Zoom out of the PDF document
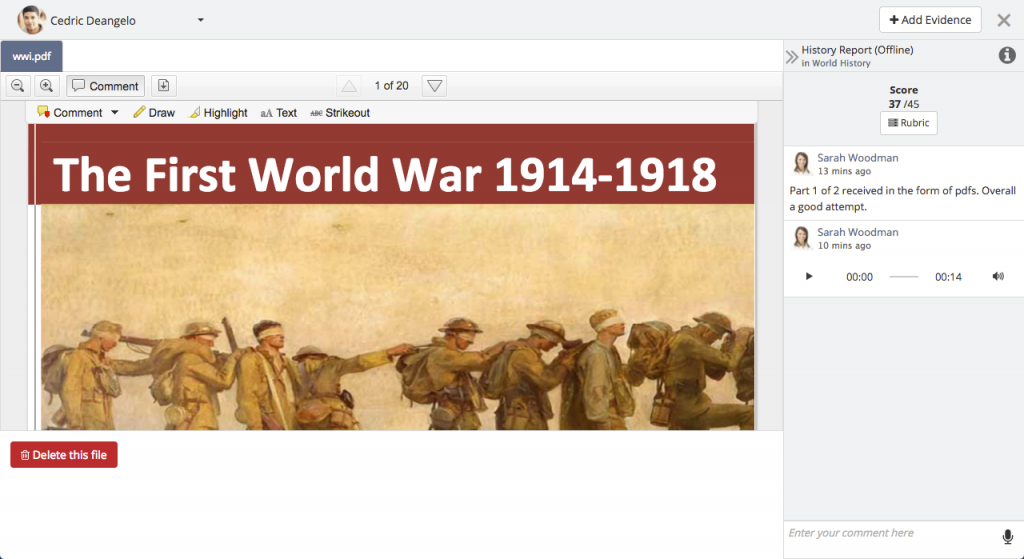Screen dimensions: 1024x559 click(18, 86)
